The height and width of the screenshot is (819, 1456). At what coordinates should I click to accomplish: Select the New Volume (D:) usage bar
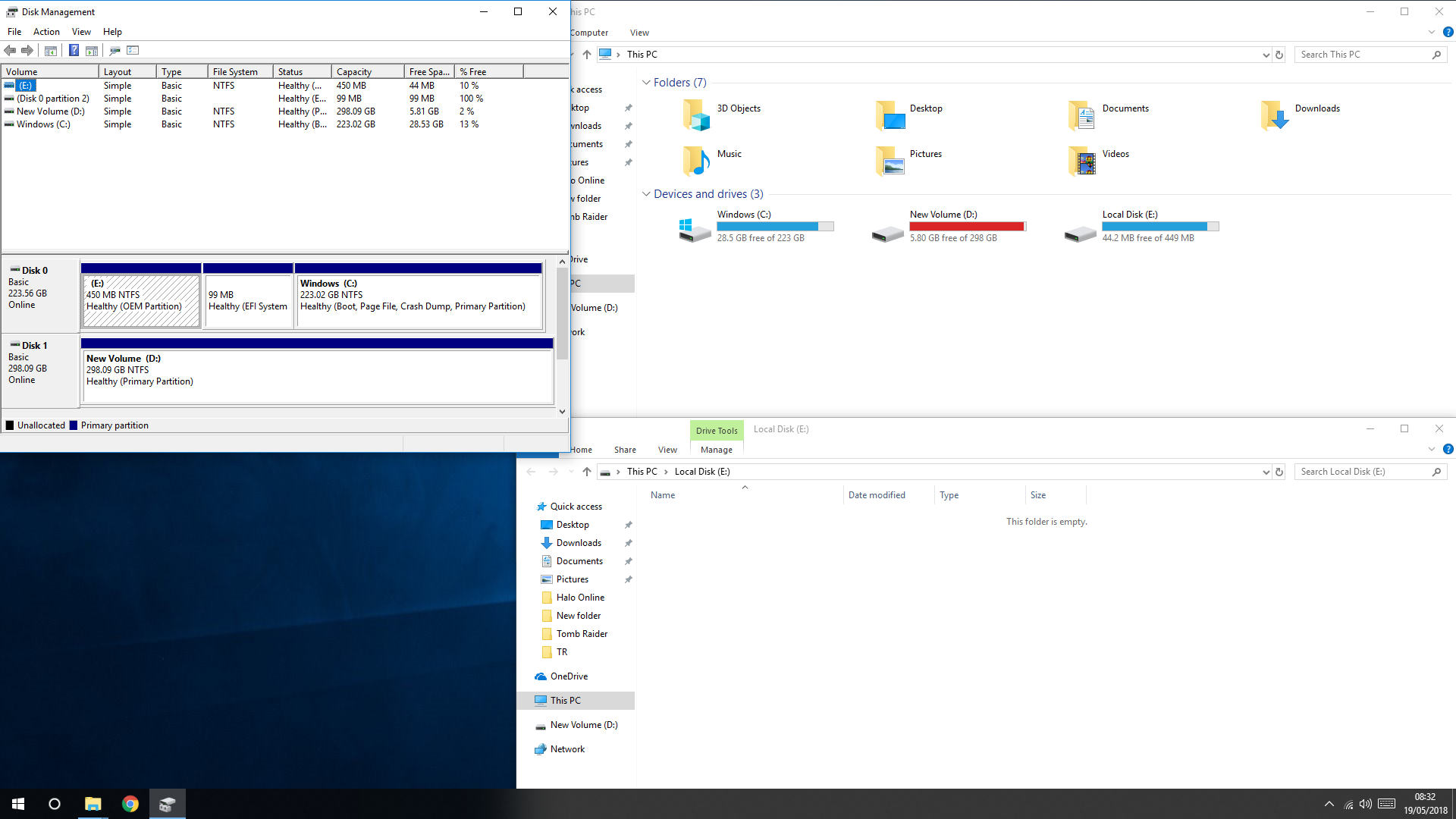[x=967, y=227]
